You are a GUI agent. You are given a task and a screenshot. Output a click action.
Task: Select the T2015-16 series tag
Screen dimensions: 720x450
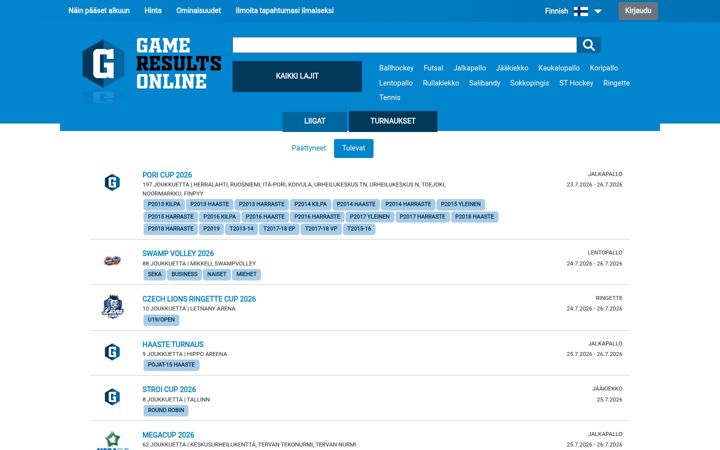[x=359, y=229]
